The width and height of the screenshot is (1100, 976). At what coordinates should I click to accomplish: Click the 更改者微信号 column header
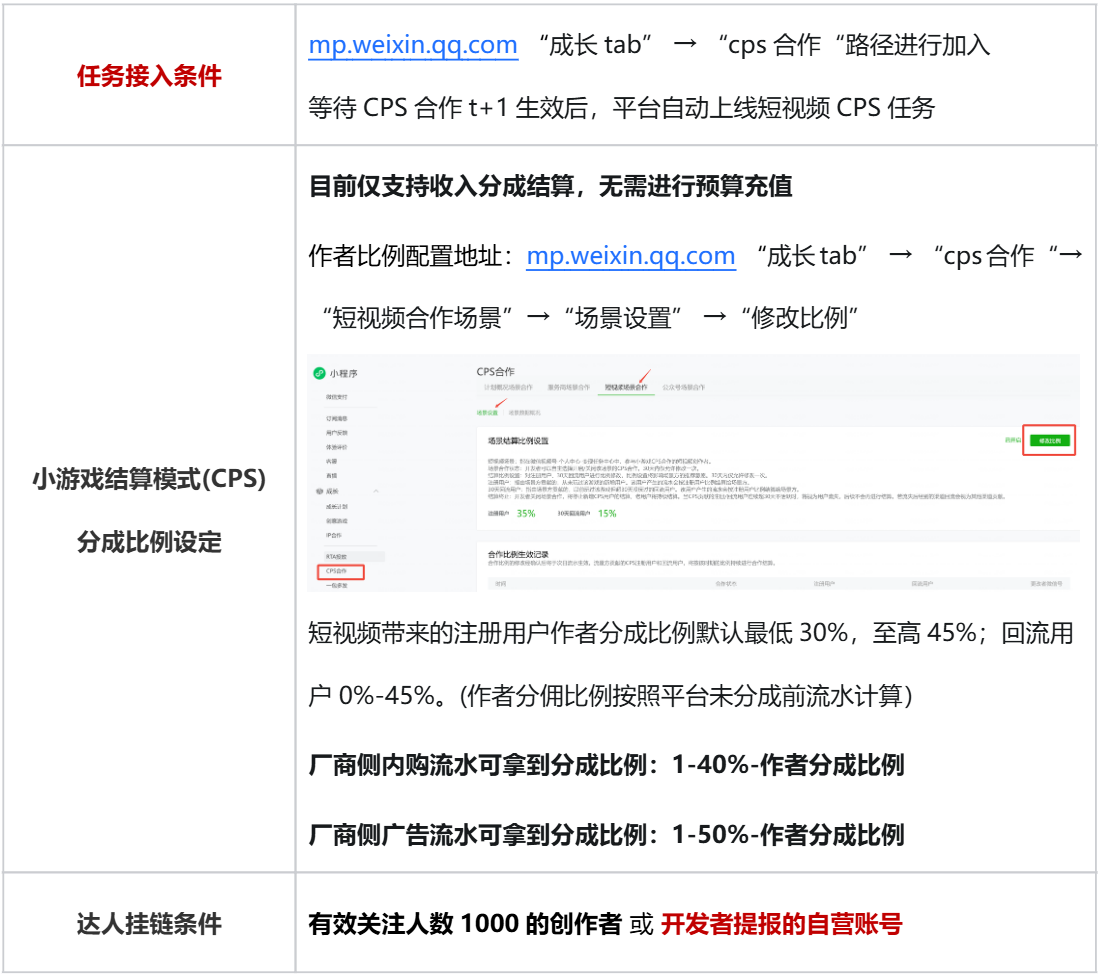(1046, 584)
